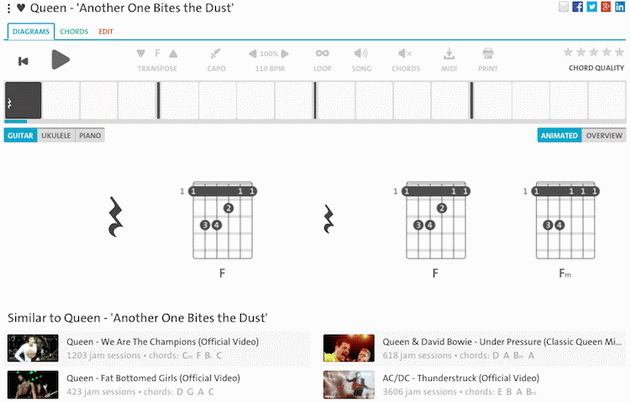630x402 pixels.
Task: Increase tempo with the right arrow
Action: [x=285, y=53]
